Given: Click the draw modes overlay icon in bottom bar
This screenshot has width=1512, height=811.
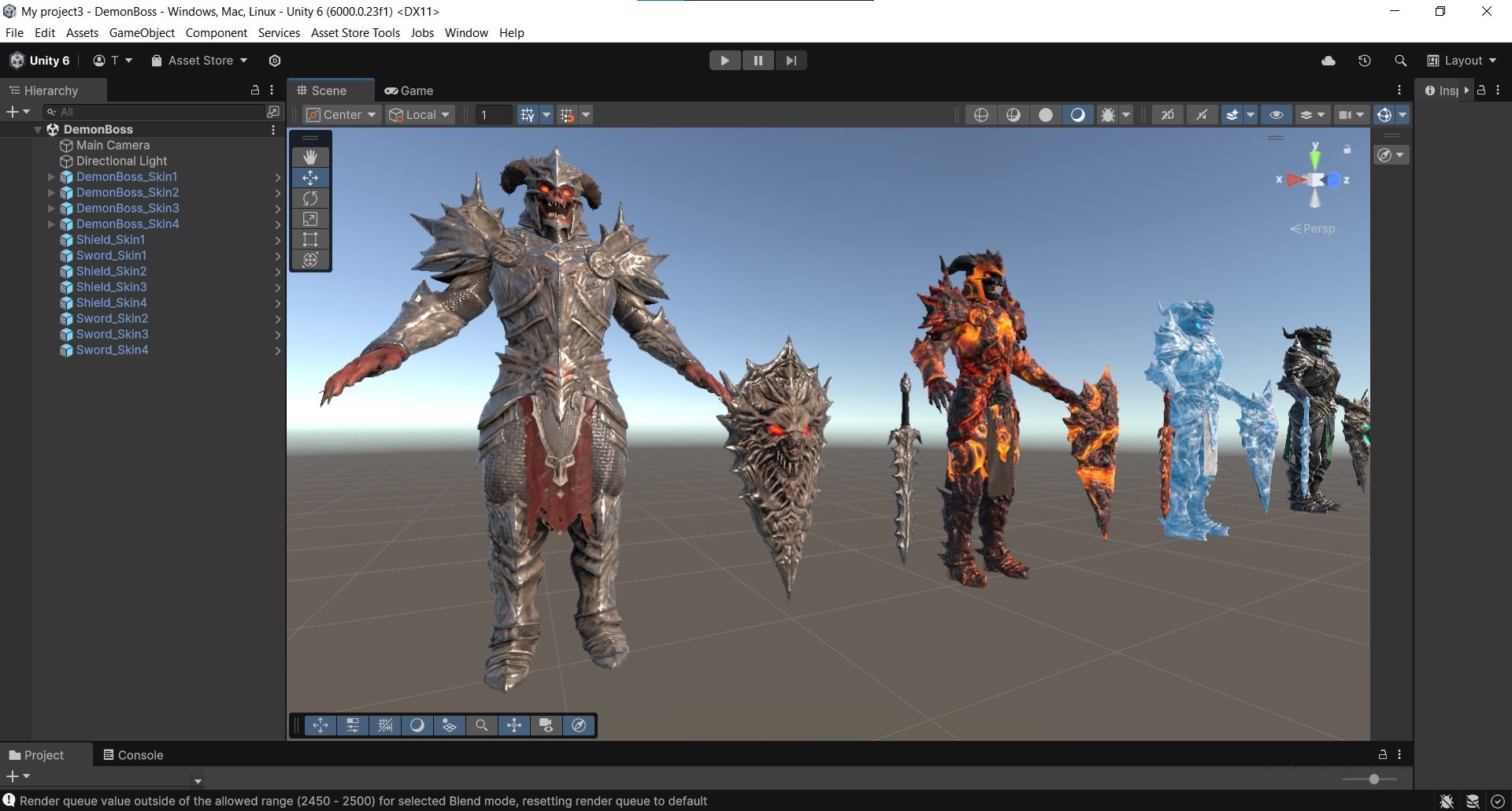Looking at the screenshot, I should coord(417,725).
